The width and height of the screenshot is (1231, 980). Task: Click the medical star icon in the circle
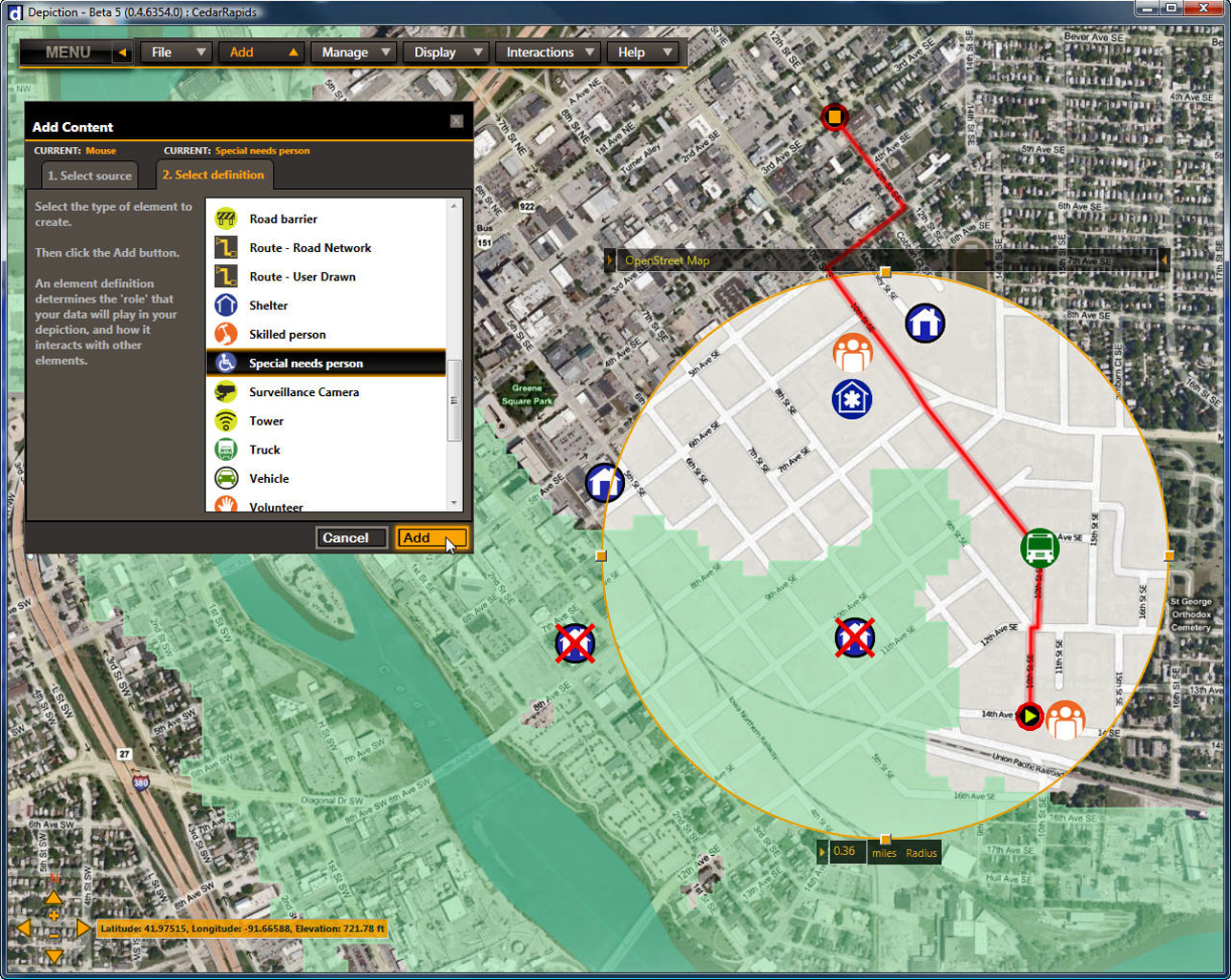[851, 399]
